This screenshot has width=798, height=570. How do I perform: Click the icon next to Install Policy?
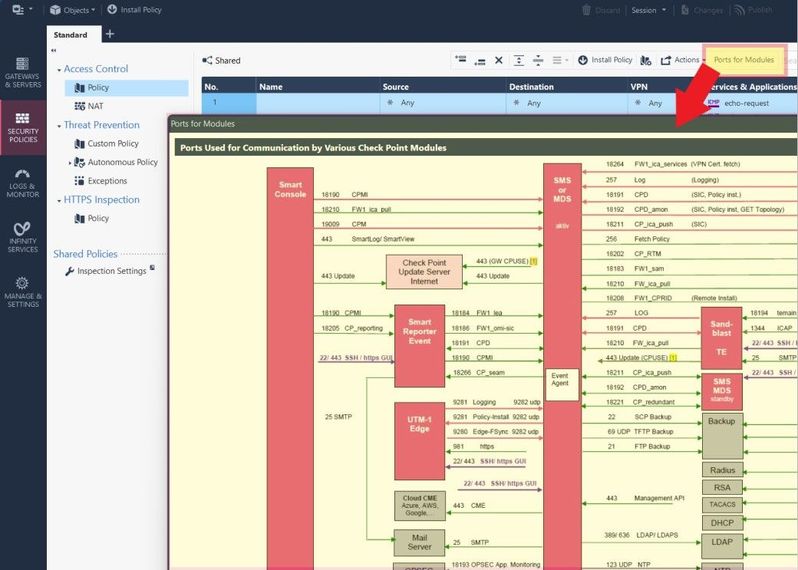click(645, 61)
